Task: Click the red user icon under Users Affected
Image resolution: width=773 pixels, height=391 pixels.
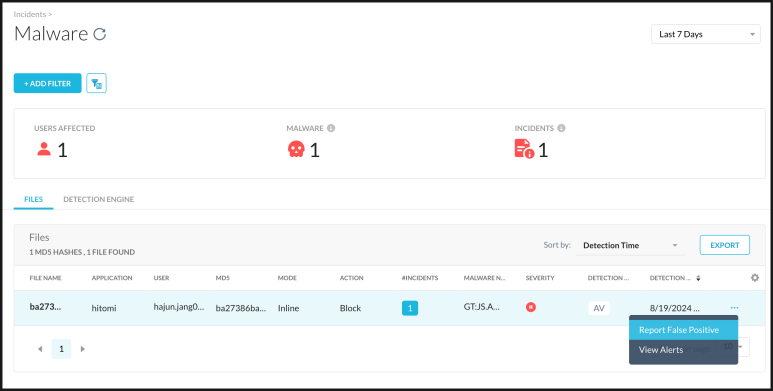Action: 44,149
